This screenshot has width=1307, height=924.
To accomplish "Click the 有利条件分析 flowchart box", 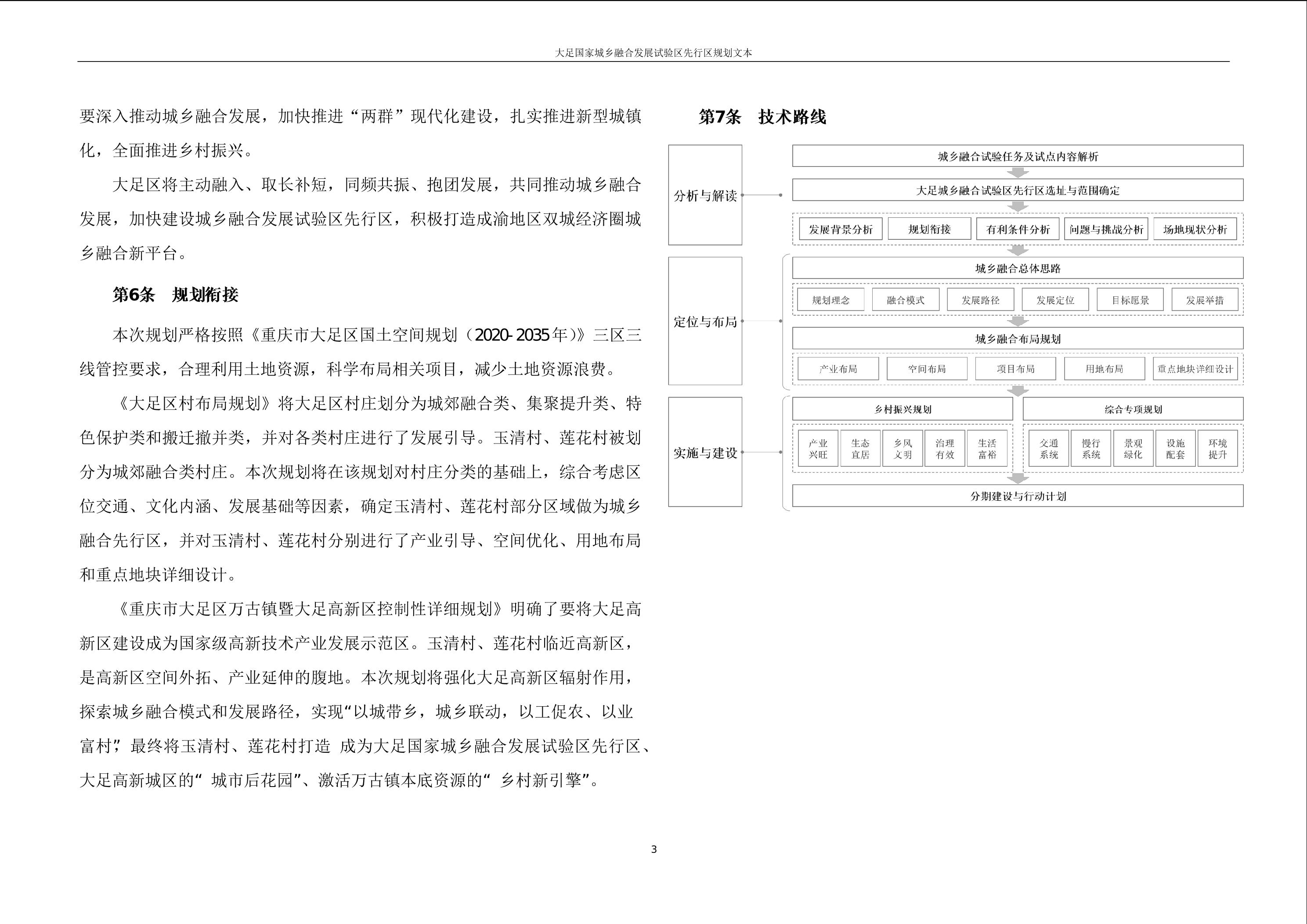I will tap(1017, 229).
